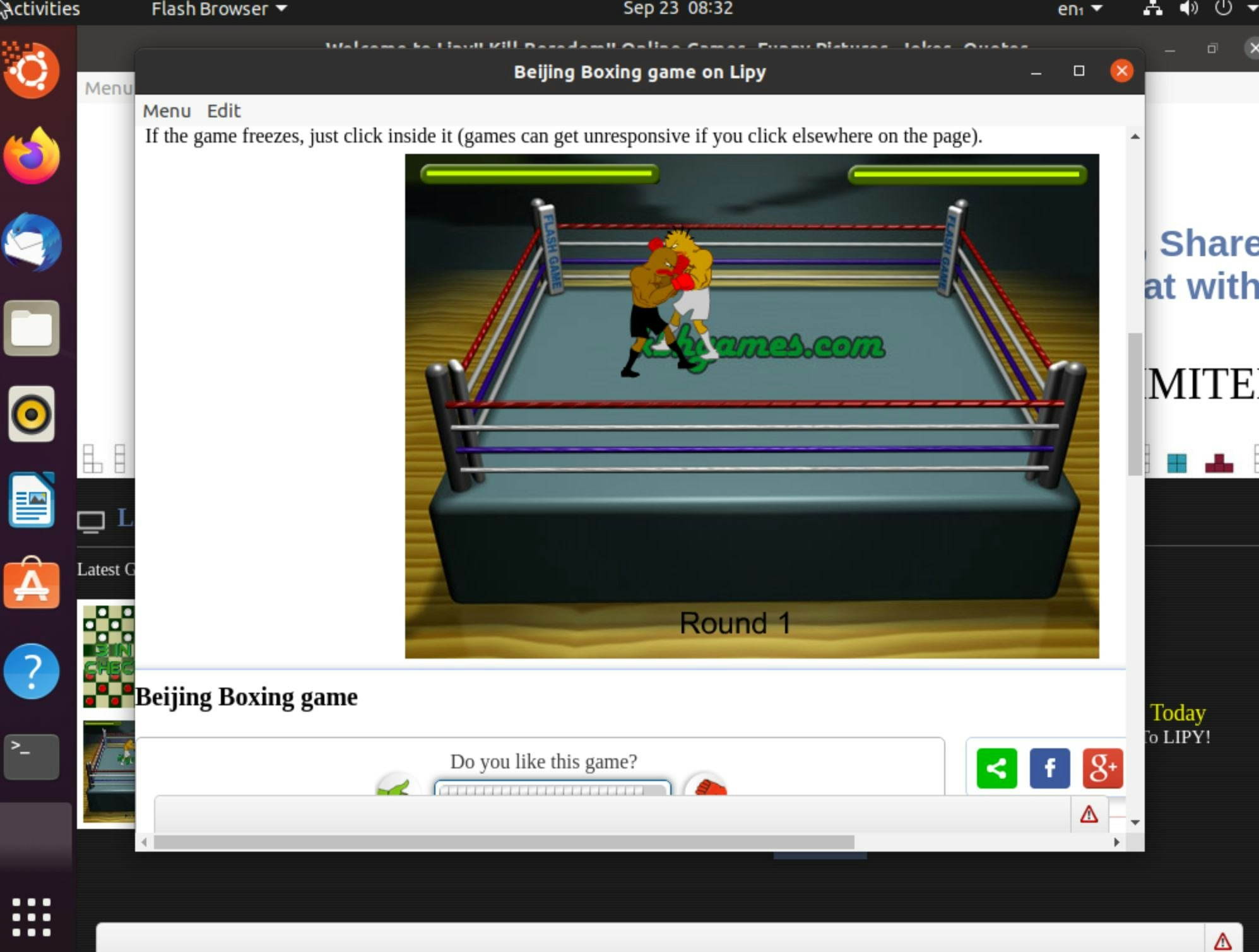Open LibreOffice Writer in dock
Viewport: 1259px width, 952px height.
(x=32, y=500)
